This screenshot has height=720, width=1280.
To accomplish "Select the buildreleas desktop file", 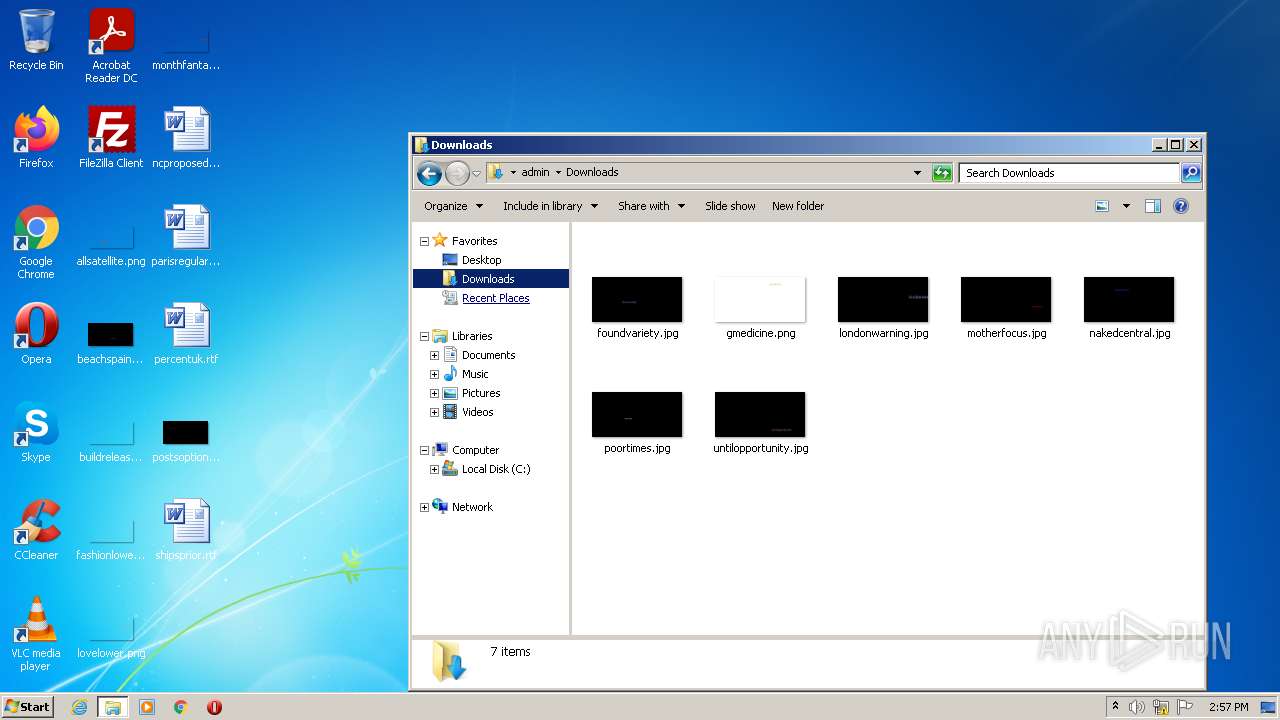I will point(111,440).
